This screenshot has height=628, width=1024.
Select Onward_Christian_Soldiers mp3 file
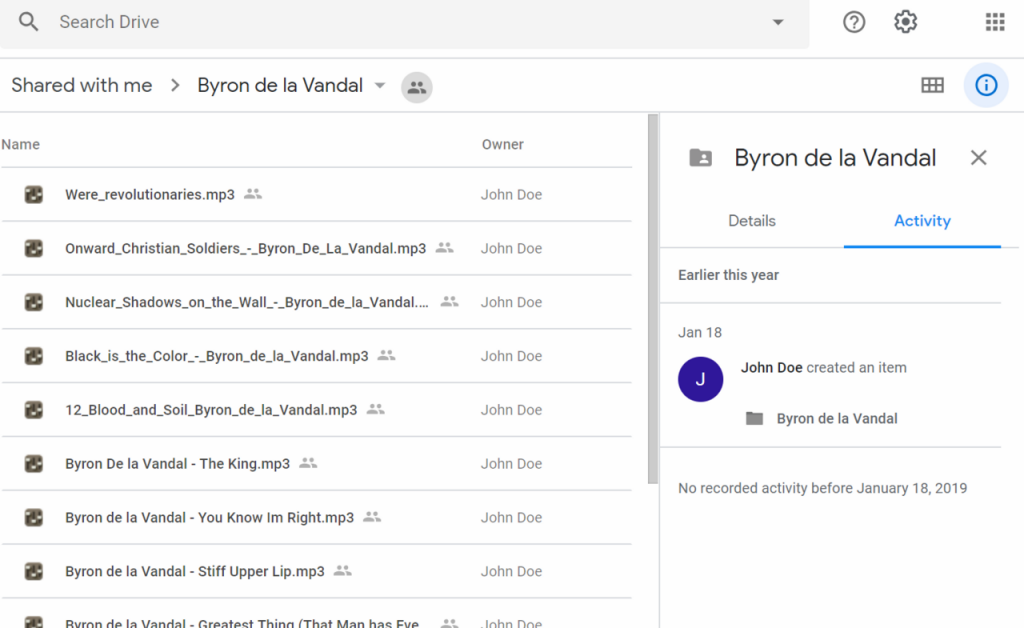coord(245,248)
